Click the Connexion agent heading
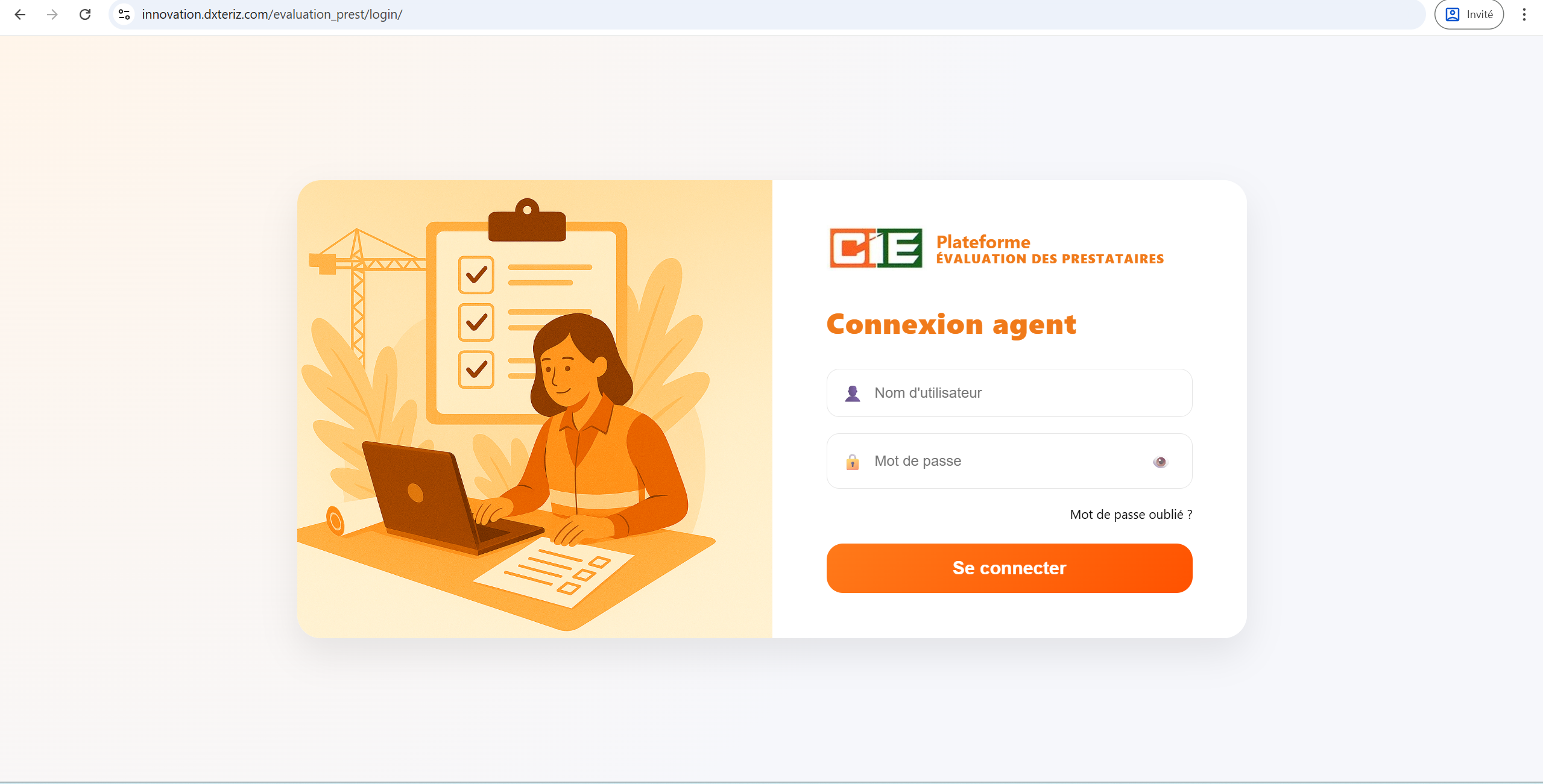The image size is (1543, 784). tap(951, 325)
